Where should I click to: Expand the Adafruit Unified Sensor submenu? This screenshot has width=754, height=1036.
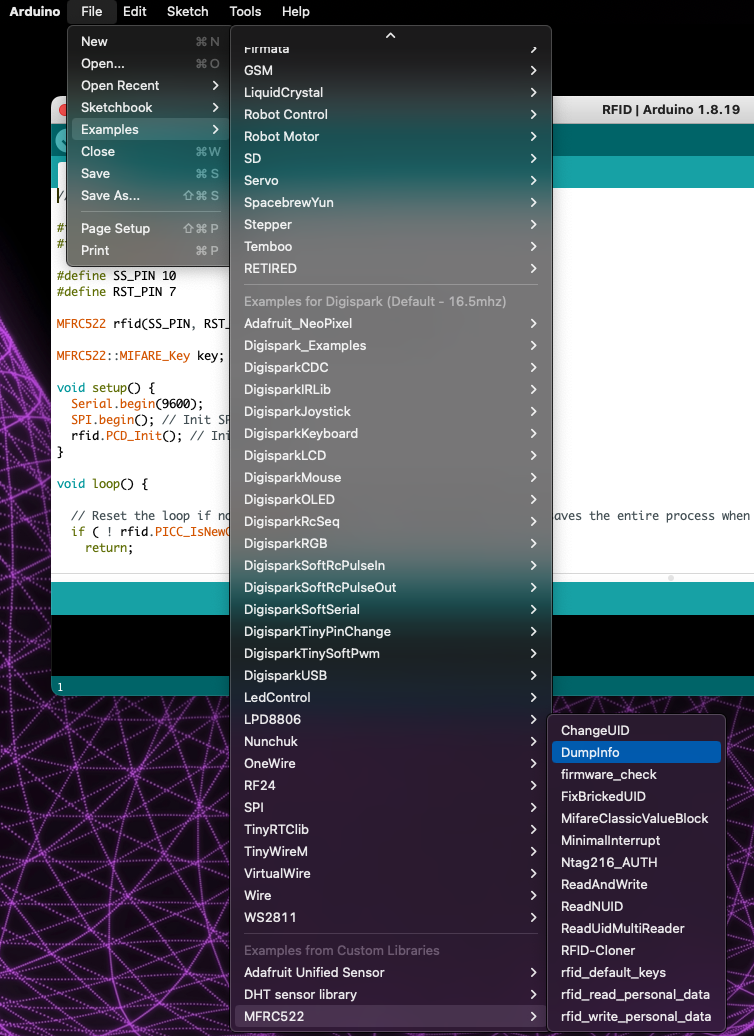(390, 973)
